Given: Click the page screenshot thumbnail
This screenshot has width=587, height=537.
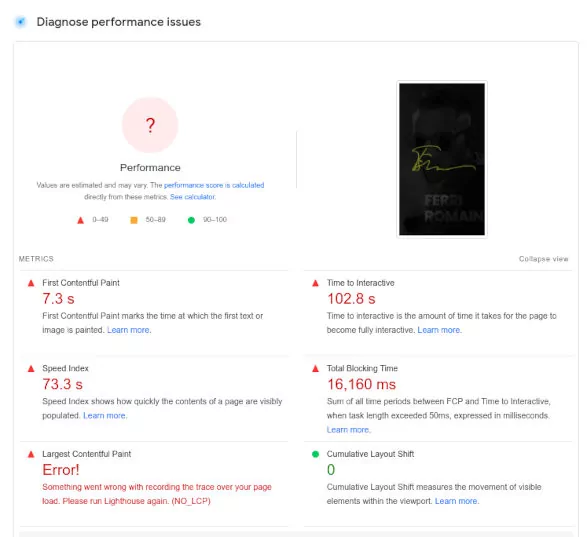Looking at the screenshot, I should (442, 159).
